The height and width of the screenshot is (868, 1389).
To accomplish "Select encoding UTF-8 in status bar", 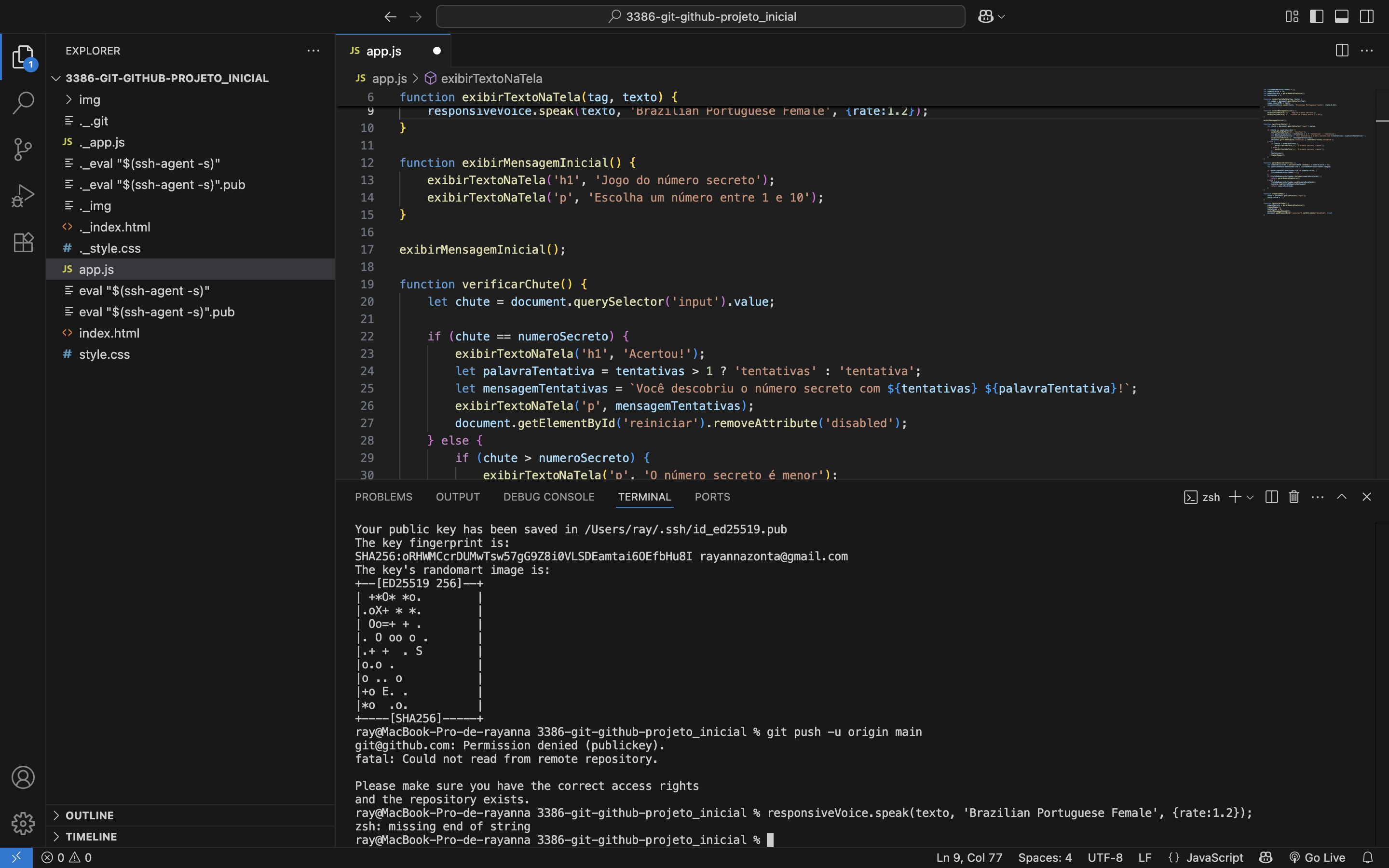I will pos(1105,857).
